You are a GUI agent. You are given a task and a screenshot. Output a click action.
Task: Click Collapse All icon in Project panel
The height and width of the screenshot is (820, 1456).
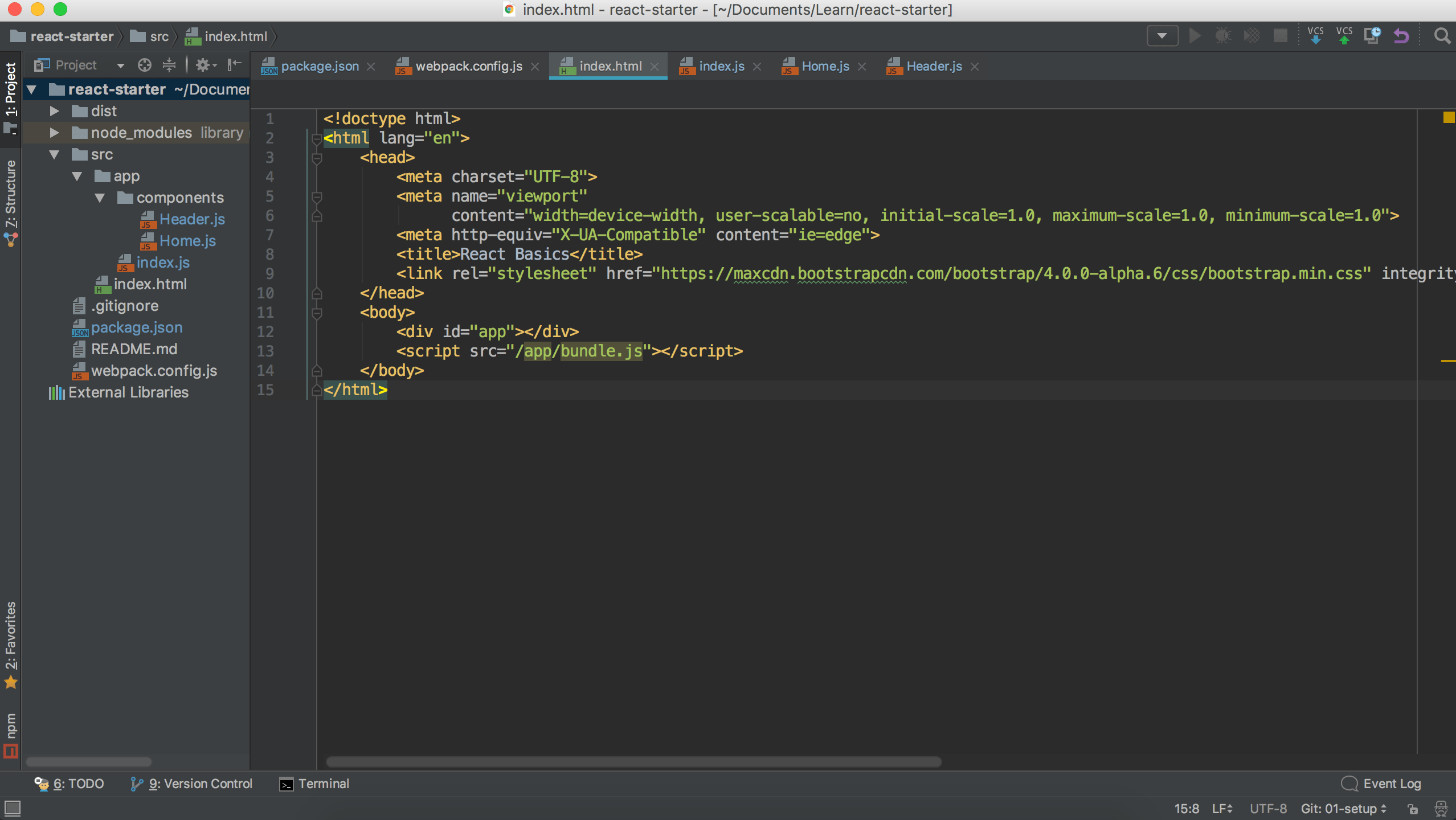pos(169,65)
